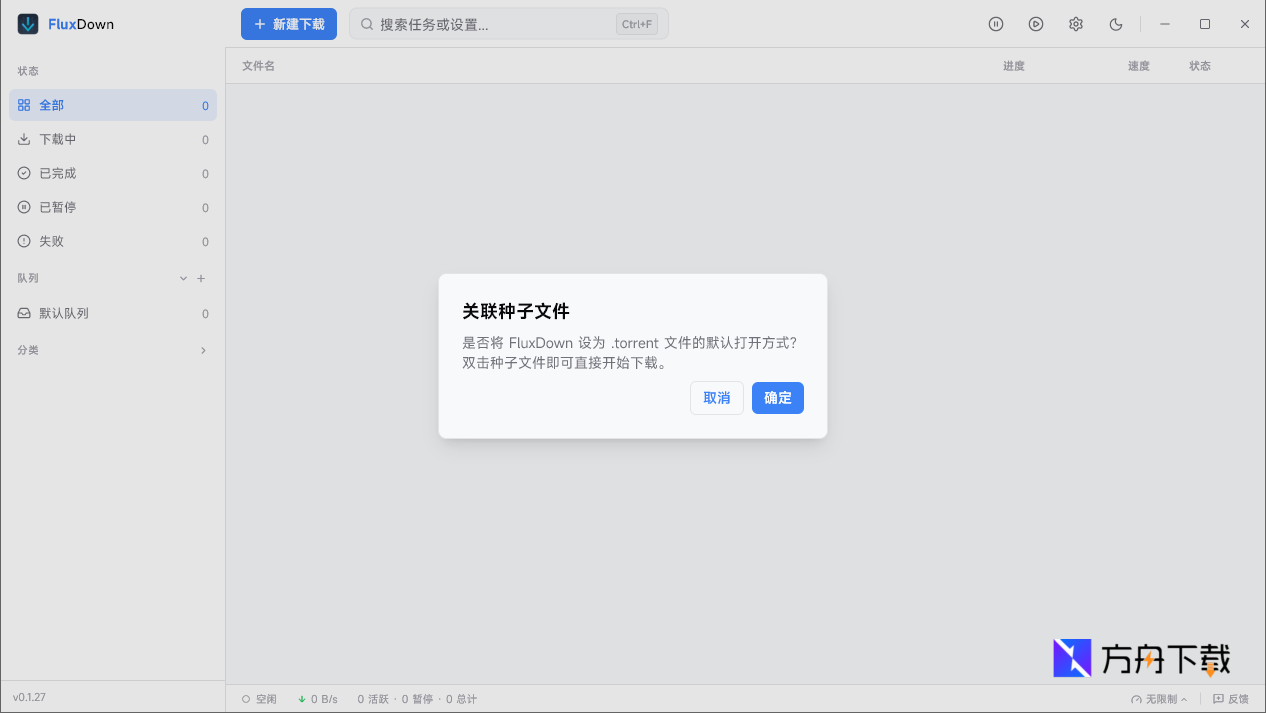Open the 无限制 speed limit dropdown
The height and width of the screenshot is (713, 1266).
[1160, 699]
